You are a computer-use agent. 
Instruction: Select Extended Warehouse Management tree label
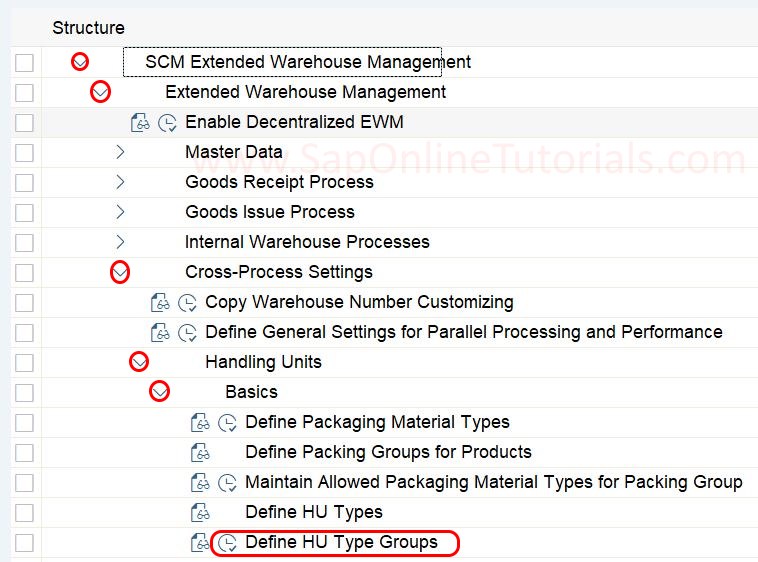(306, 92)
